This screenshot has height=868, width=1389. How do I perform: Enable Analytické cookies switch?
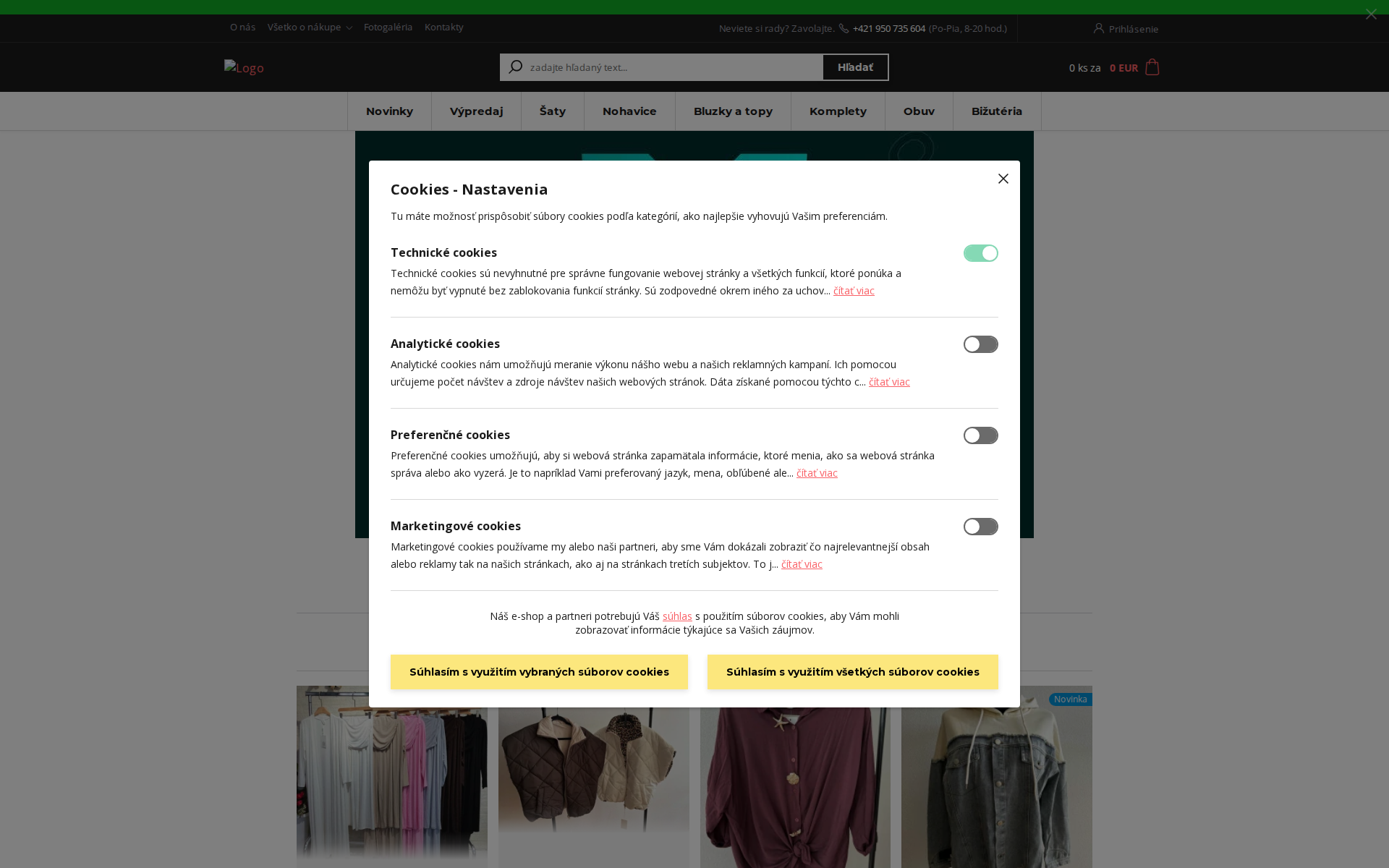pyautogui.click(x=980, y=344)
